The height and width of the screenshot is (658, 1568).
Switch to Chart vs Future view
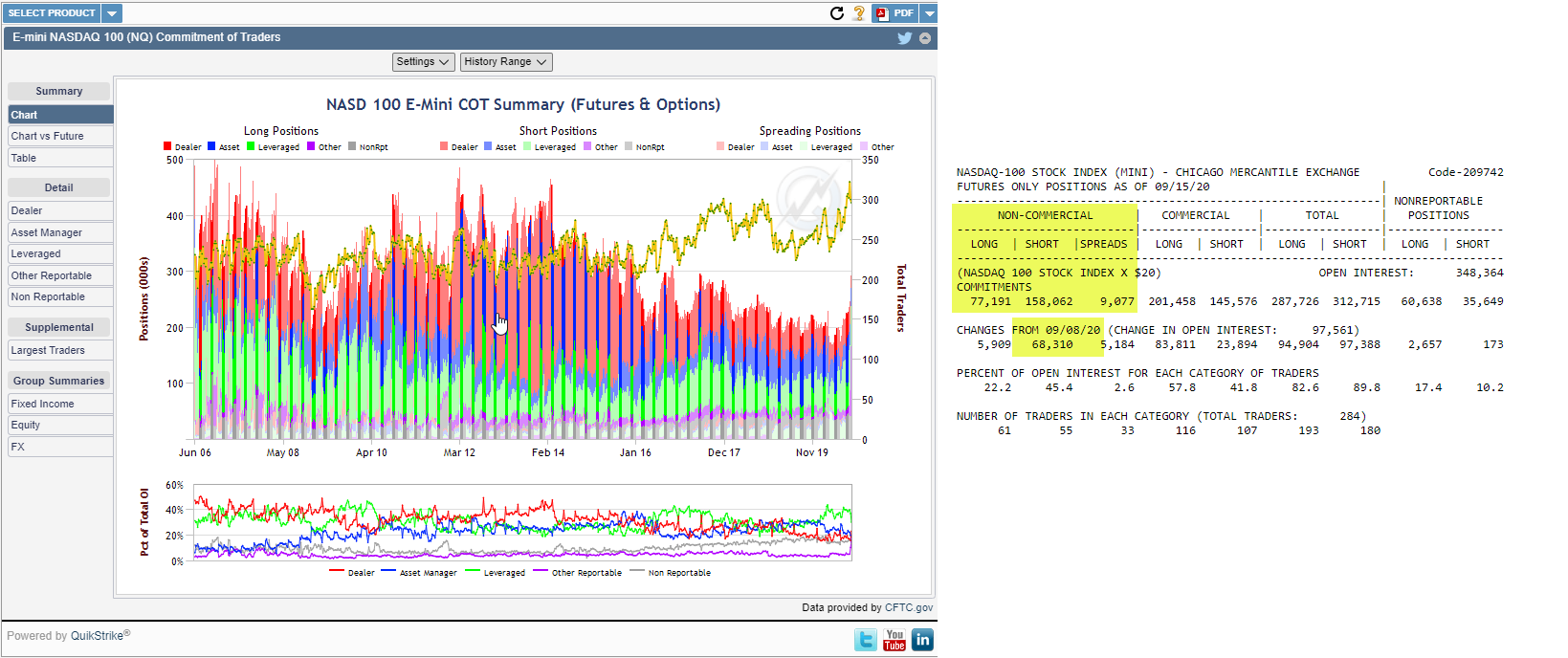click(x=60, y=137)
